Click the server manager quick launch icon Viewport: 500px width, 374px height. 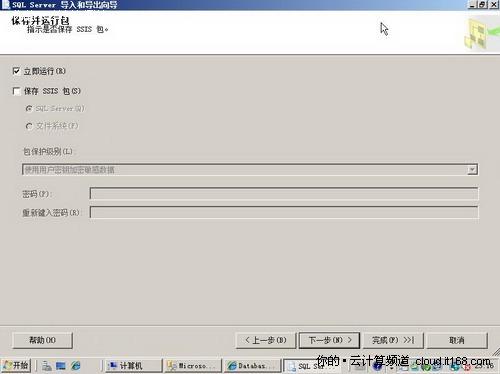click(46, 366)
